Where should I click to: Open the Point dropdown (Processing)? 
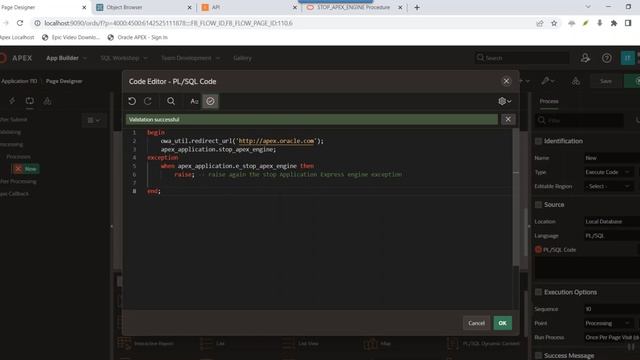[x=608, y=323]
